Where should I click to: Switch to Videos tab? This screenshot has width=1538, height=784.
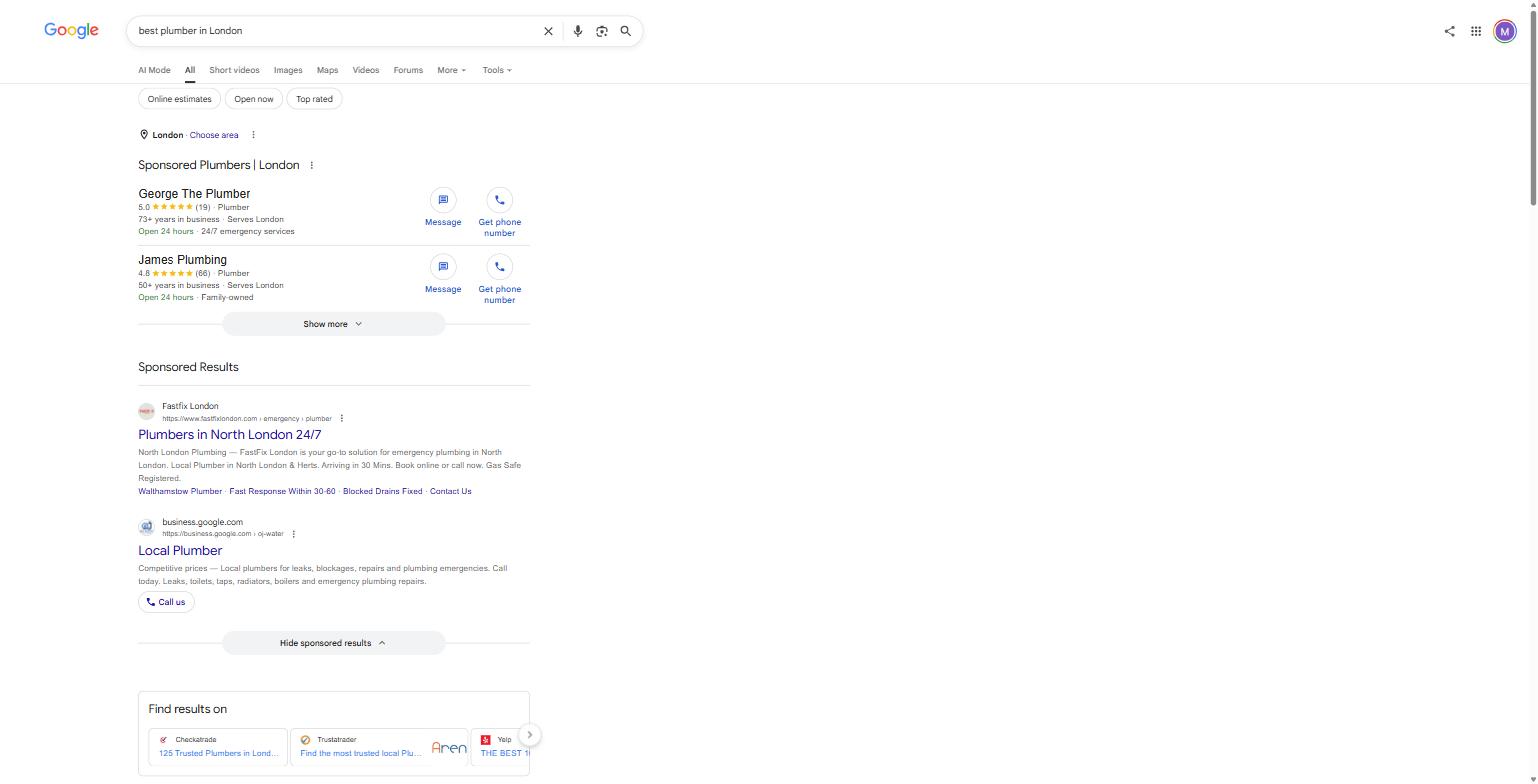coord(366,70)
